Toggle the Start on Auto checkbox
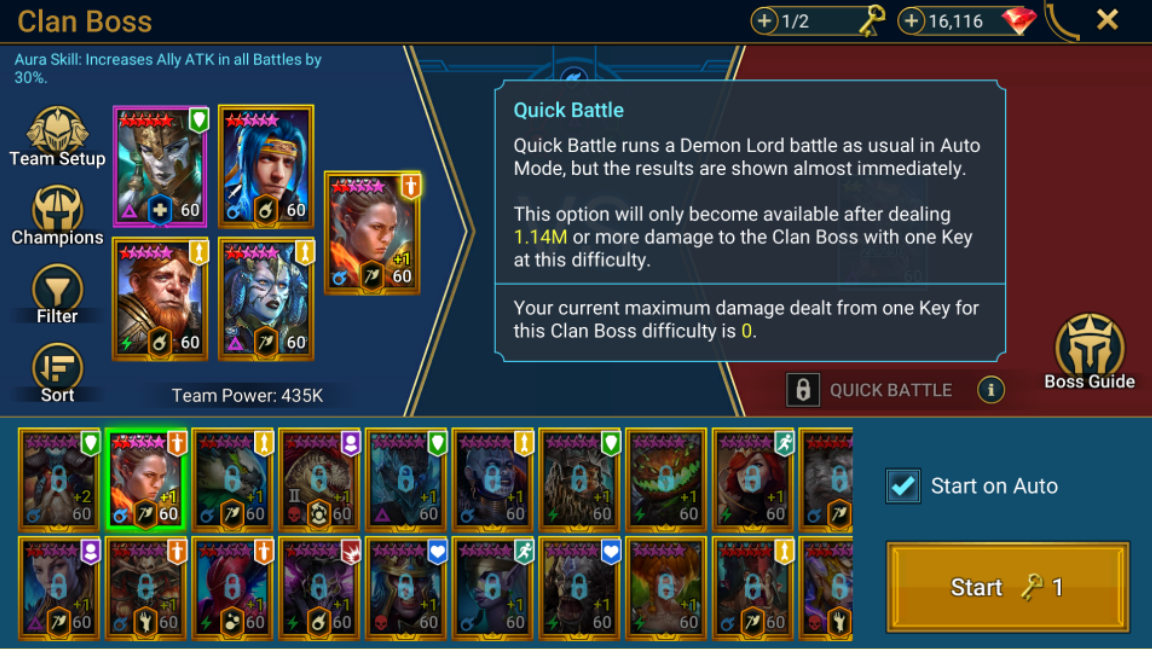Viewport: 1152px width, 649px height. tap(903, 486)
